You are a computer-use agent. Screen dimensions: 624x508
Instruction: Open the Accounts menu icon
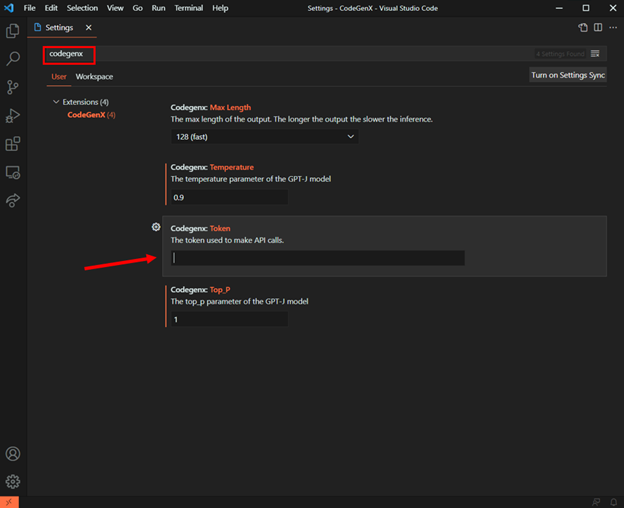pyautogui.click(x=13, y=454)
